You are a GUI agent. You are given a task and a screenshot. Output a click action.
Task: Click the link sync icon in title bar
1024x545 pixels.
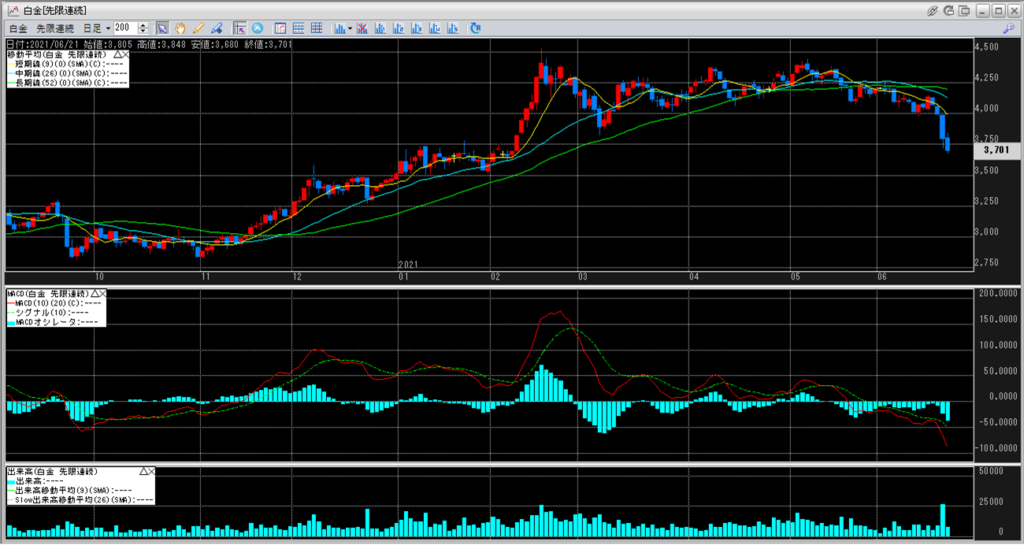[x=933, y=10]
